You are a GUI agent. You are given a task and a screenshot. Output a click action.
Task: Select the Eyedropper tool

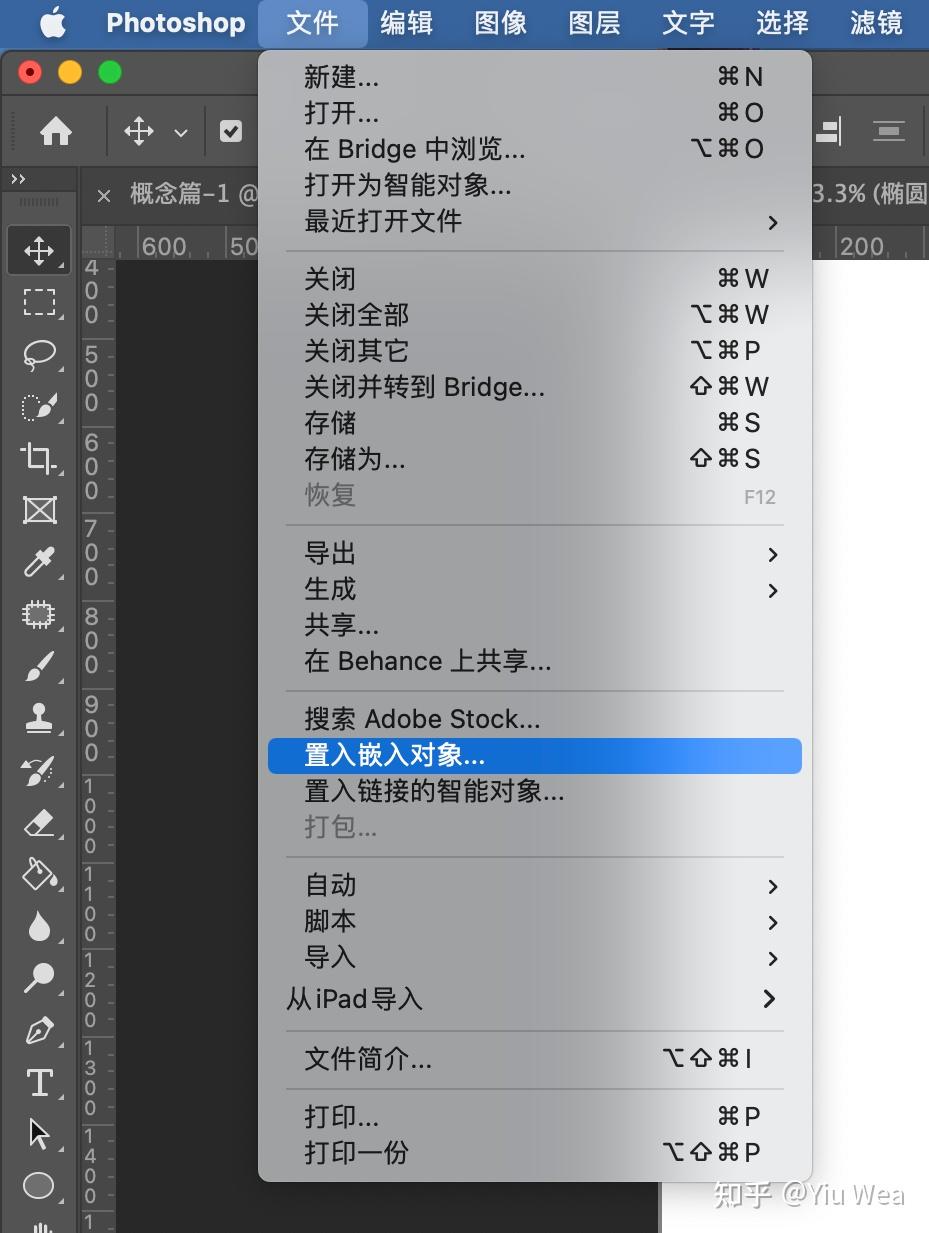39,562
